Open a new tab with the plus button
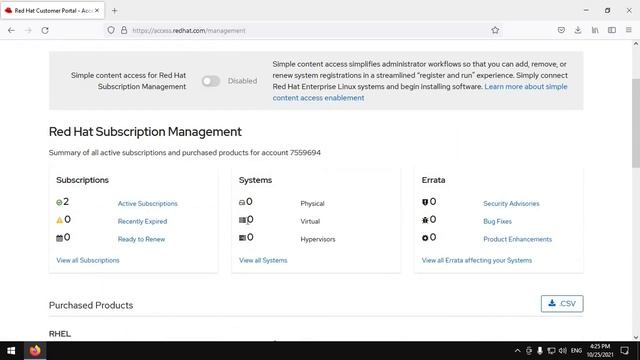640x360 pixels. click(x=115, y=11)
